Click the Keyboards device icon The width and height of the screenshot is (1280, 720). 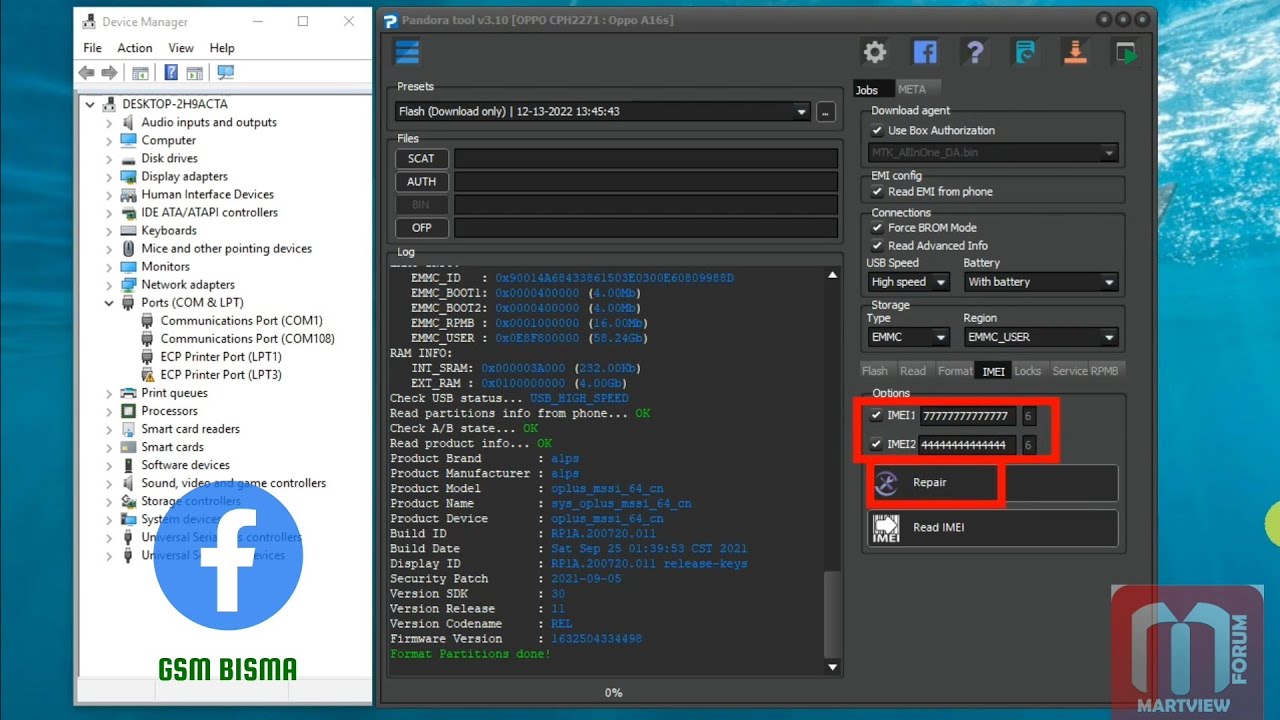128,230
